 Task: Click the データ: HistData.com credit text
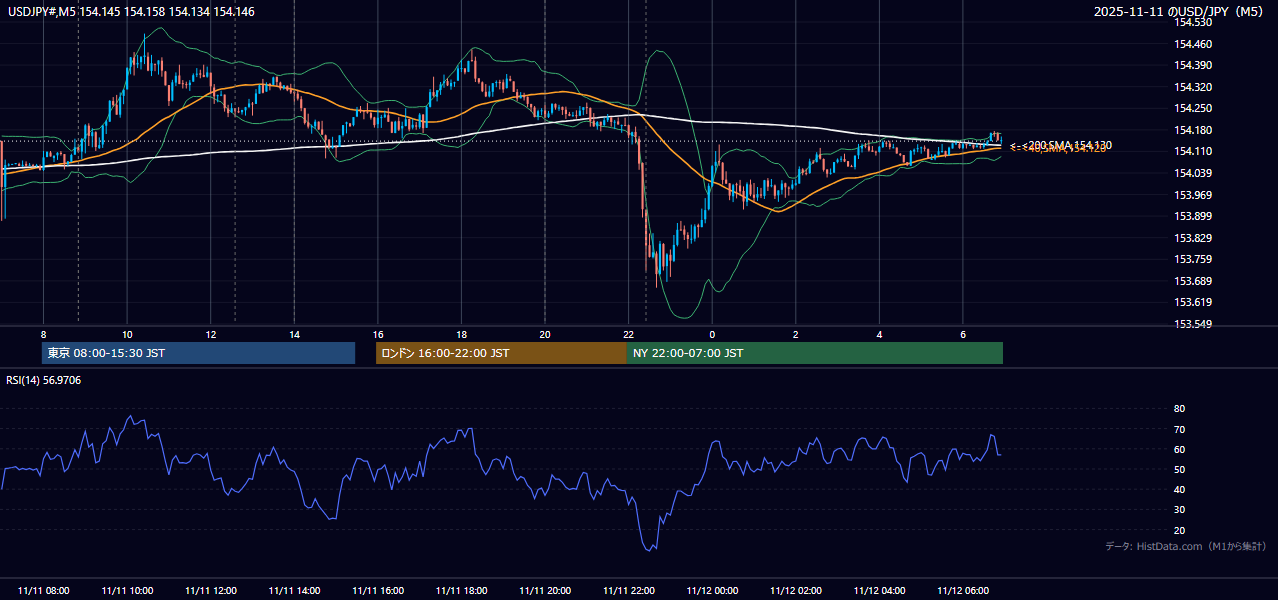click(1185, 546)
